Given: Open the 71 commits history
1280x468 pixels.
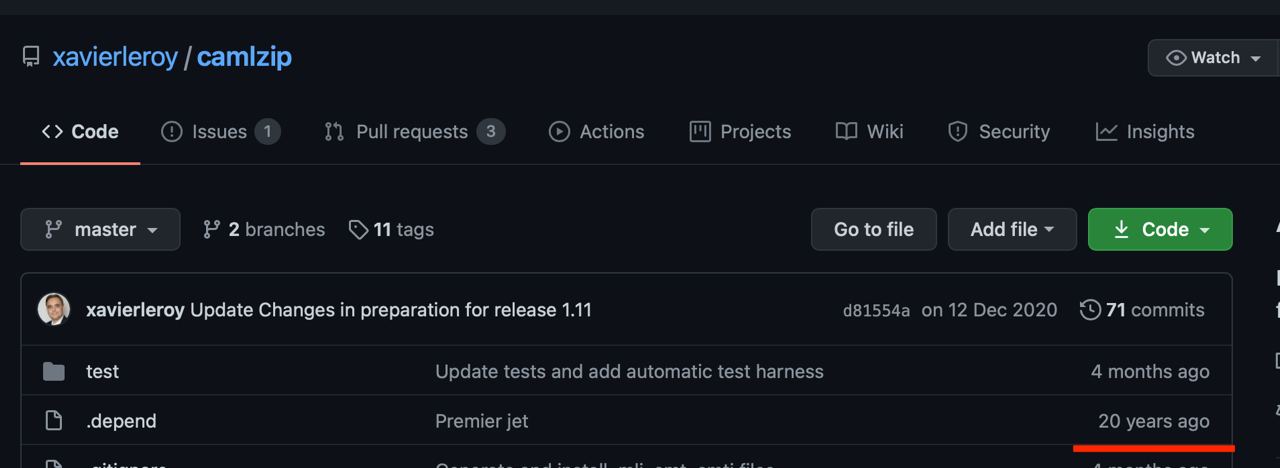Looking at the screenshot, I should point(1142,310).
